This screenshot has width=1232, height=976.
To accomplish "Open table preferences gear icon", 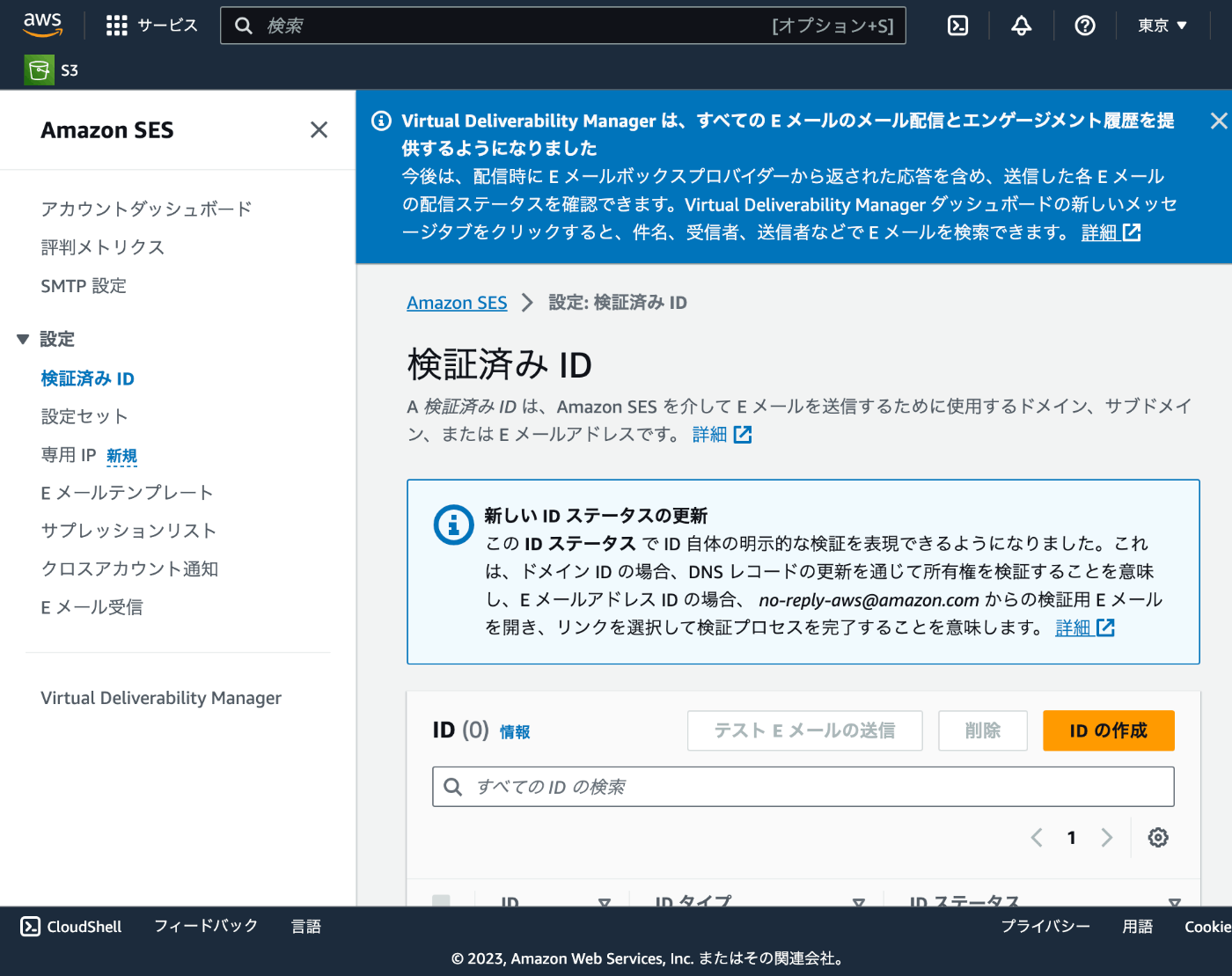I will 1158,837.
